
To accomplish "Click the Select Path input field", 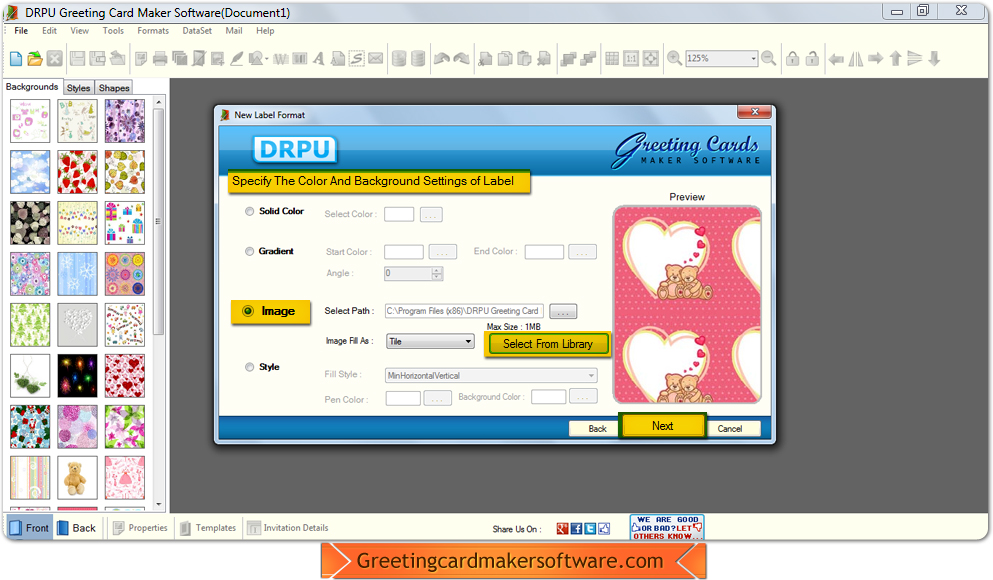I will 465,311.
